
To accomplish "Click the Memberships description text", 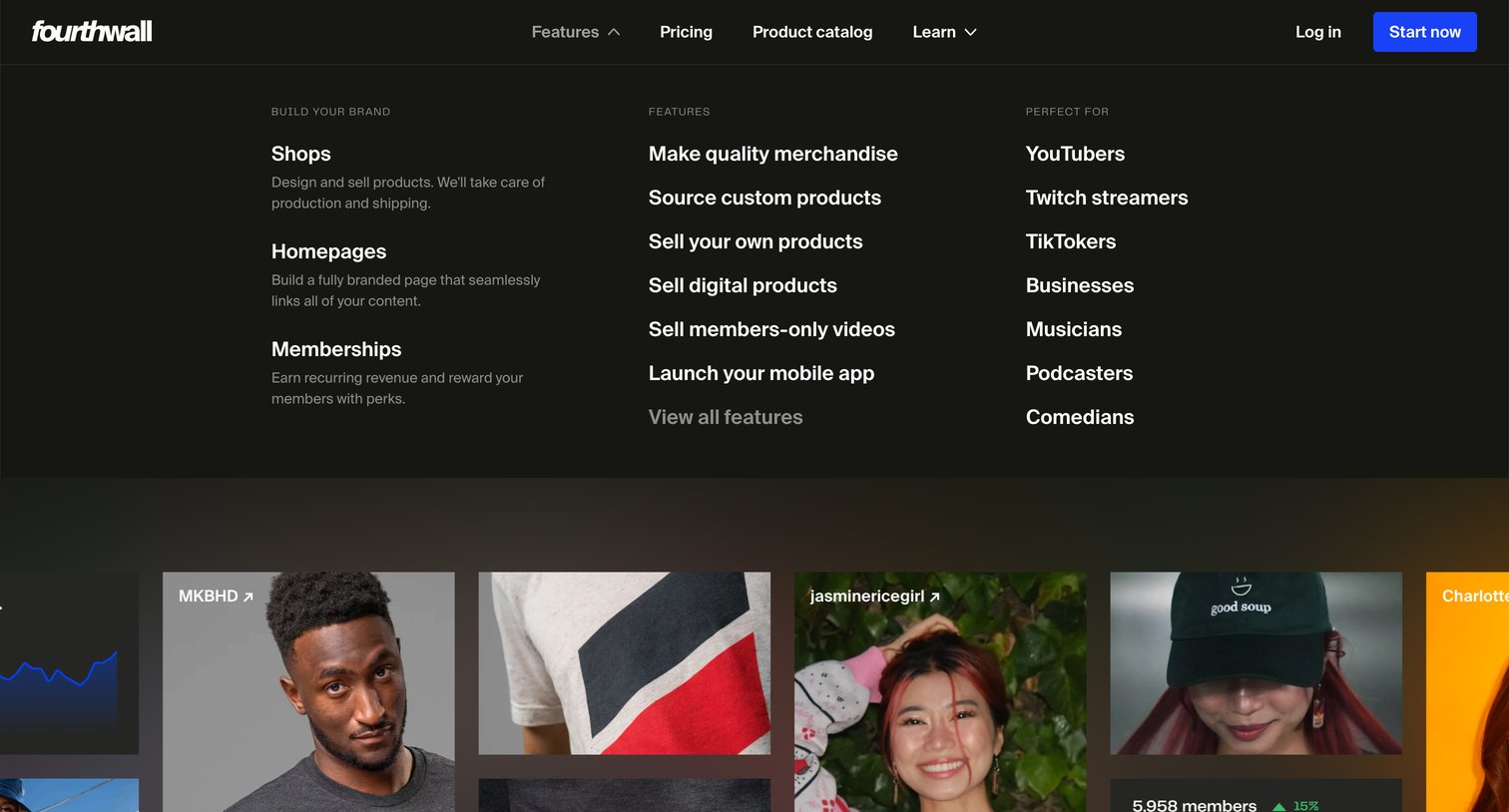I will (x=397, y=388).
